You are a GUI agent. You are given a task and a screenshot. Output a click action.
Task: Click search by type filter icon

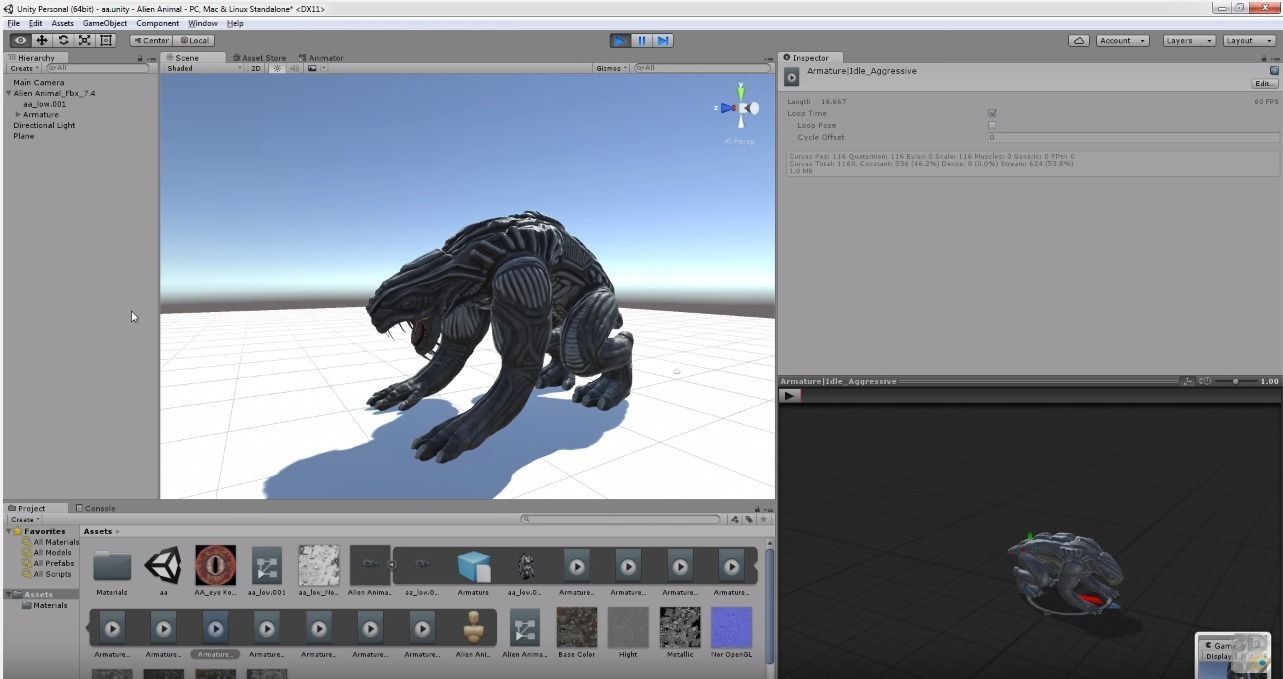(x=735, y=519)
